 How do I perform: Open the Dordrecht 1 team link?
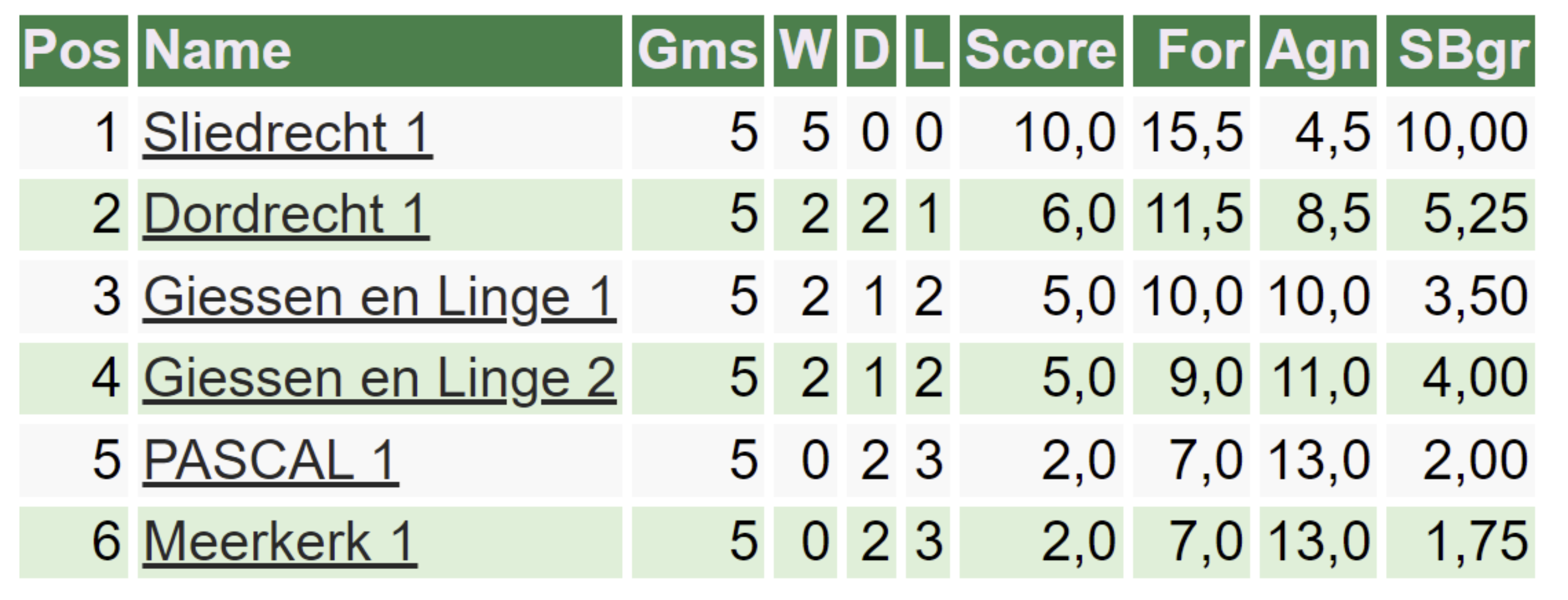286,214
